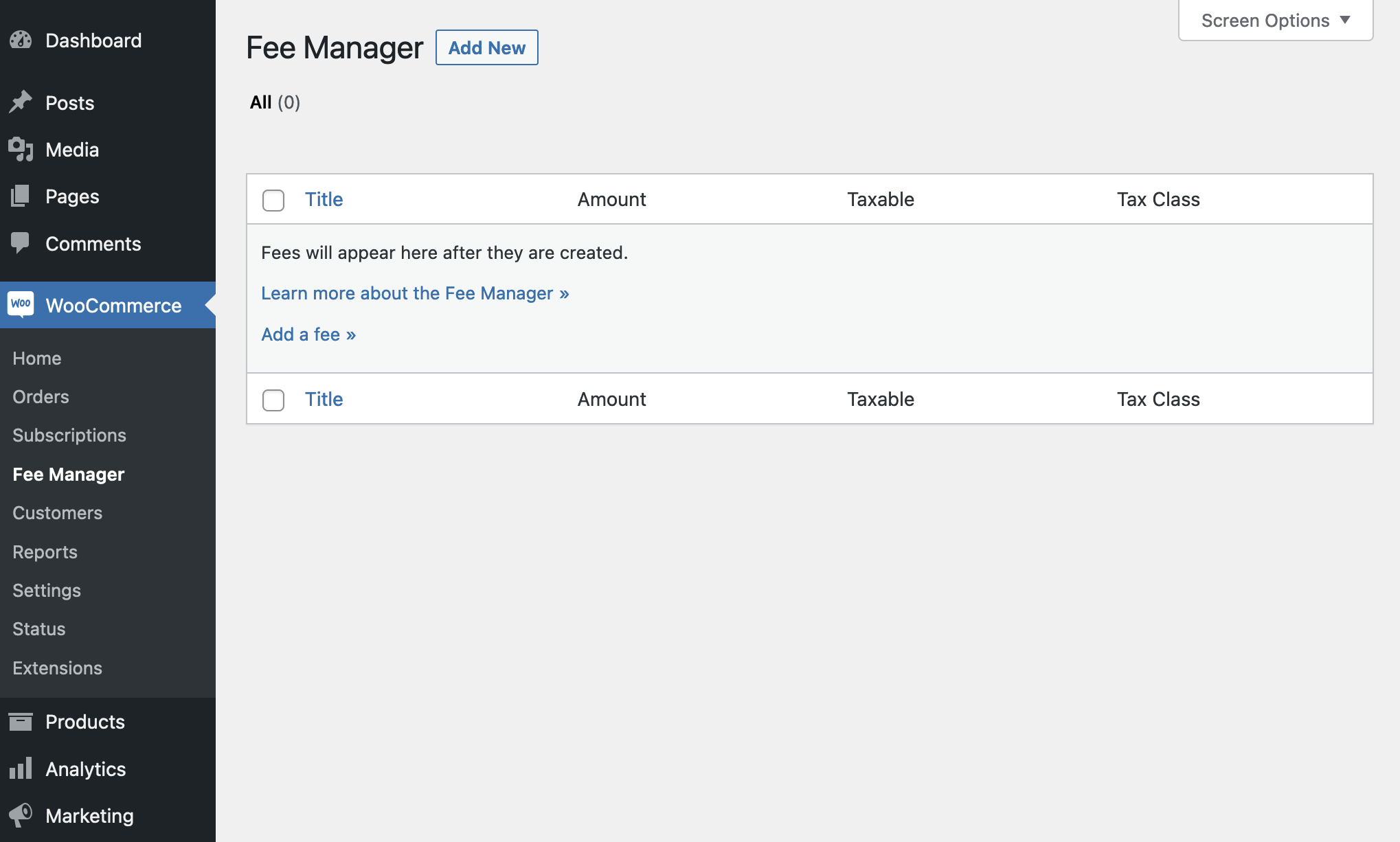This screenshot has height=842, width=1400.
Task: Click the WooCommerce Woo logo icon
Action: 21,304
